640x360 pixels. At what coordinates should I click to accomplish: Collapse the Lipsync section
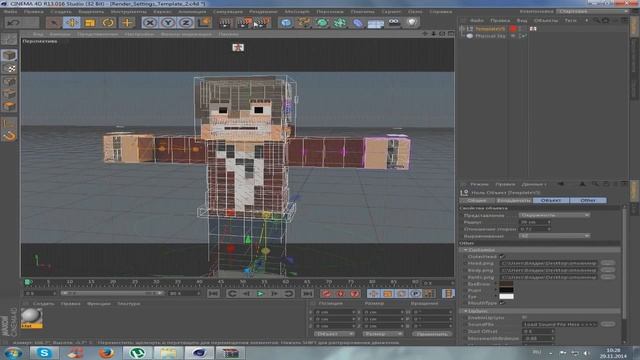pyautogui.click(x=465, y=311)
